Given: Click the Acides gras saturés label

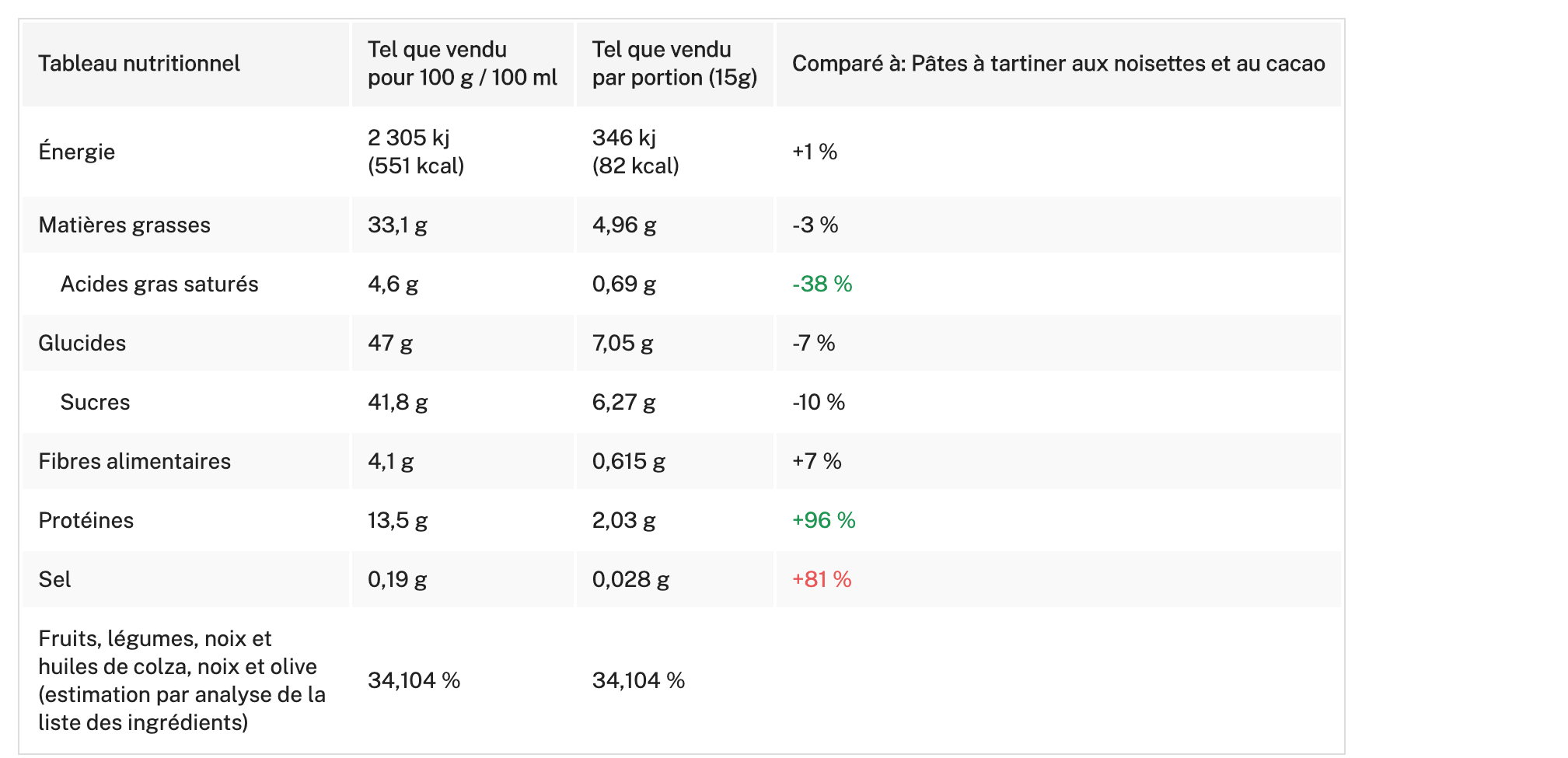Looking at the screenshot, I should point(159,284).
